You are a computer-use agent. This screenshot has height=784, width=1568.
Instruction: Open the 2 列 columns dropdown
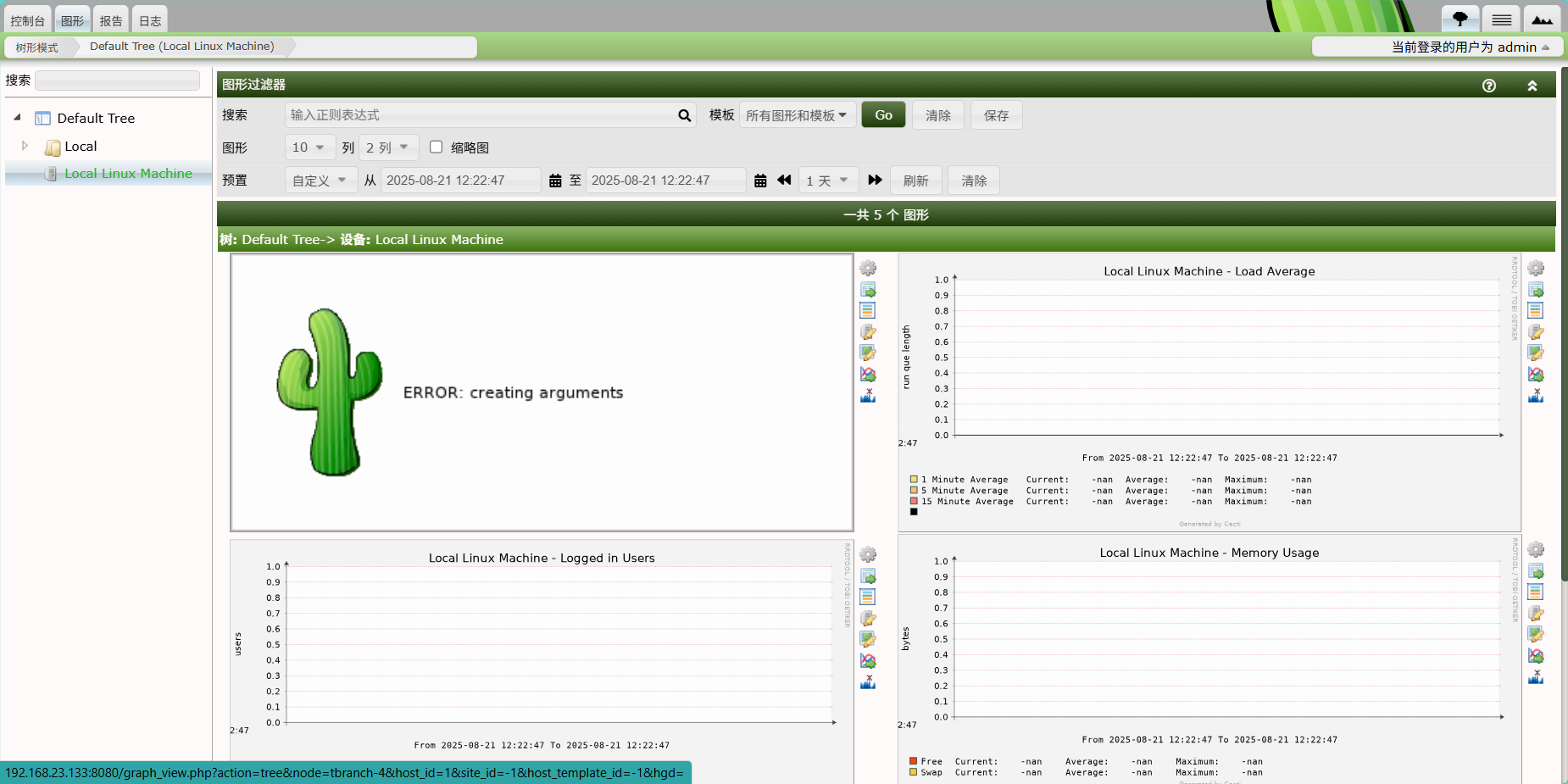pos(388,147)
